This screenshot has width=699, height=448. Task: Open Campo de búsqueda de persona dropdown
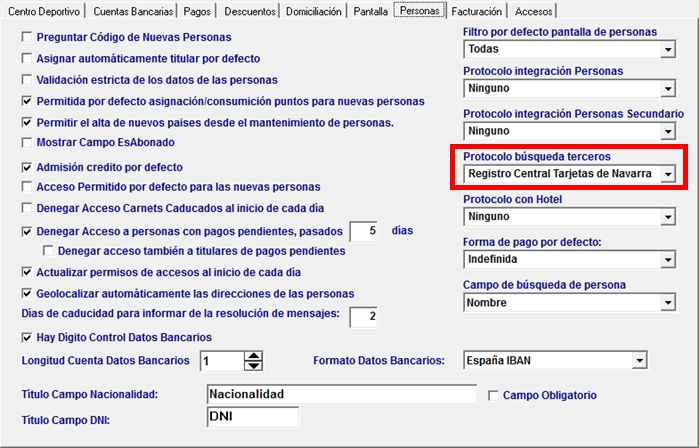point(667,303)
